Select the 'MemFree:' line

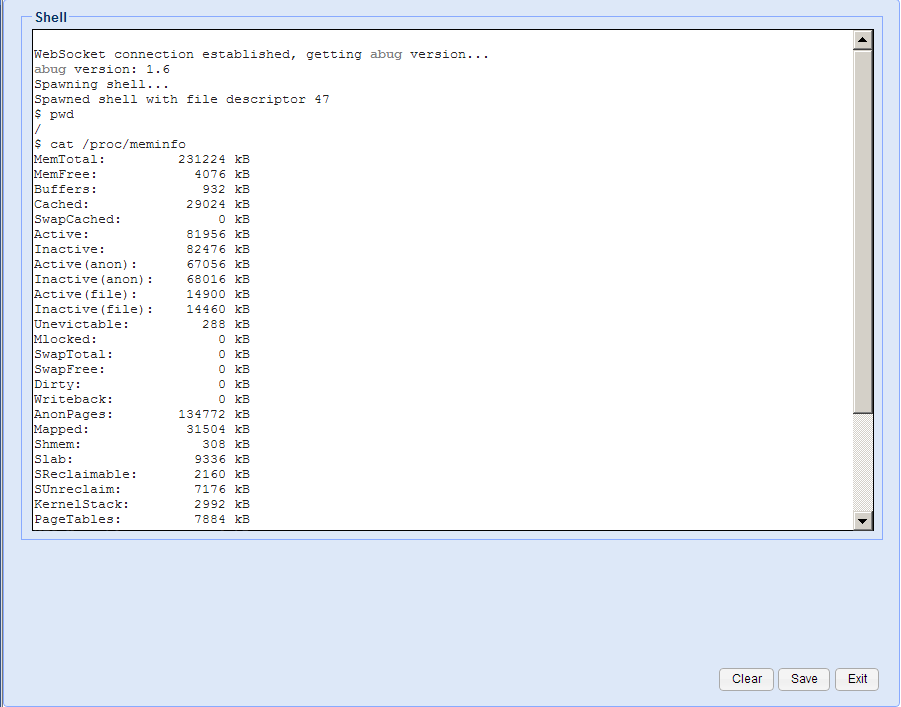click(142, 174)
